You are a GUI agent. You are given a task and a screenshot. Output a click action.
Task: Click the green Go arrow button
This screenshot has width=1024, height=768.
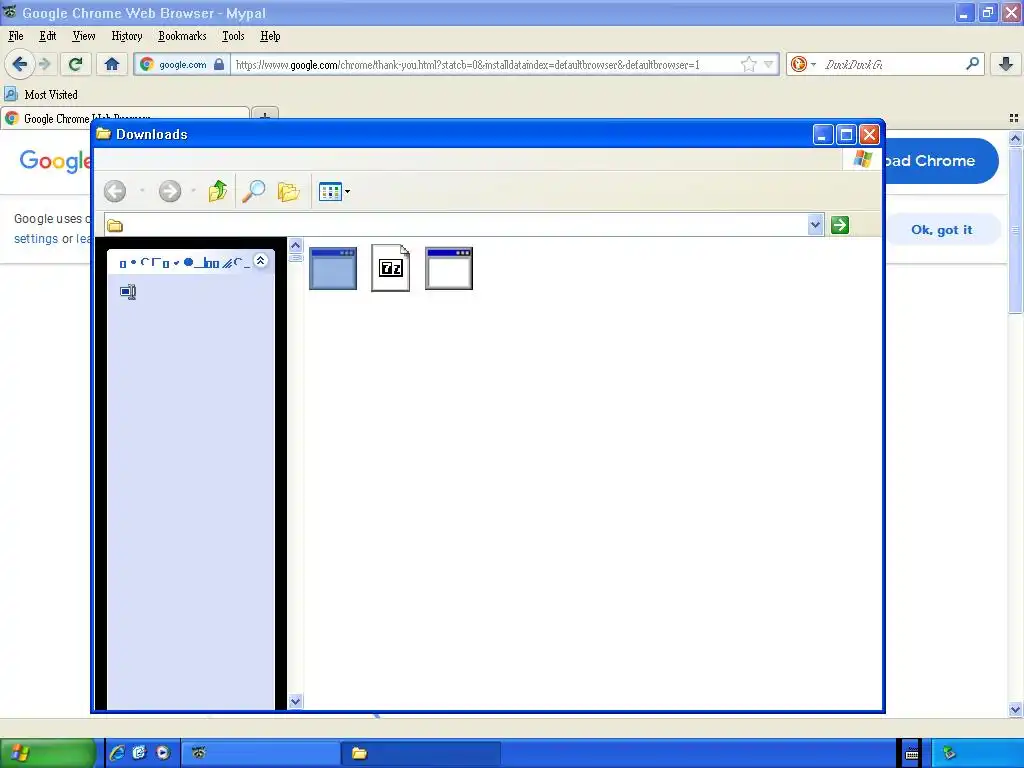[x=840, y=225]
